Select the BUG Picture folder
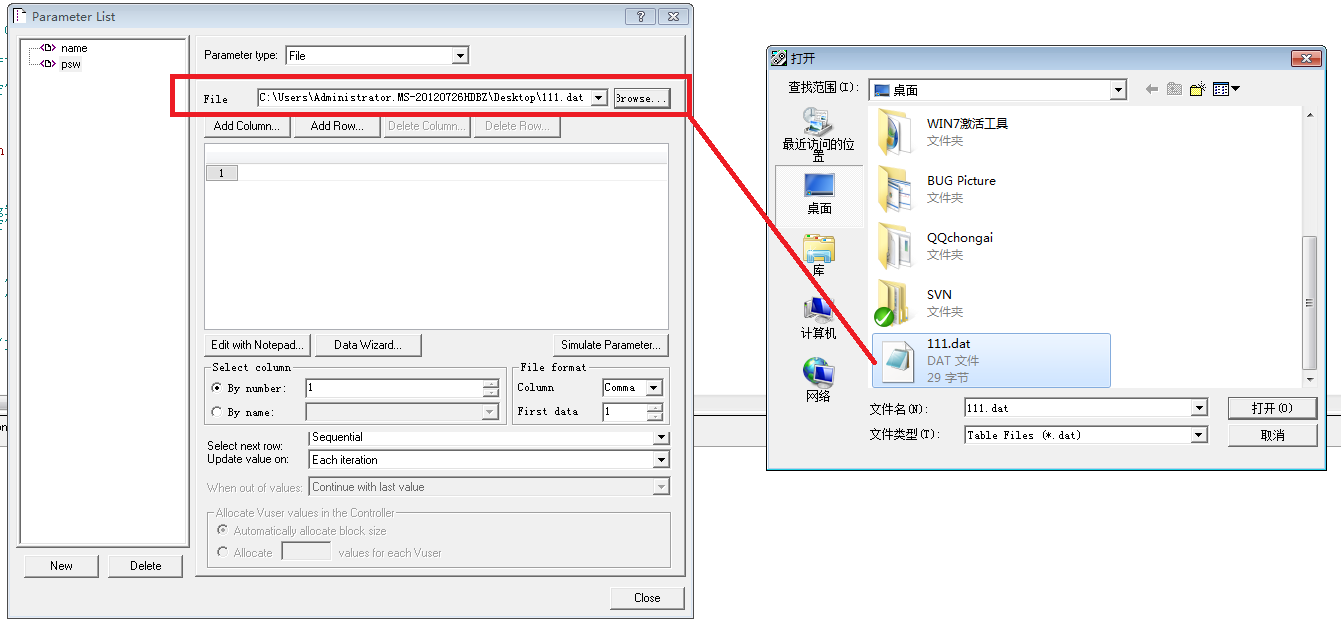The image size is (1341, 629). pyautogui.click(x=990, y=189)
